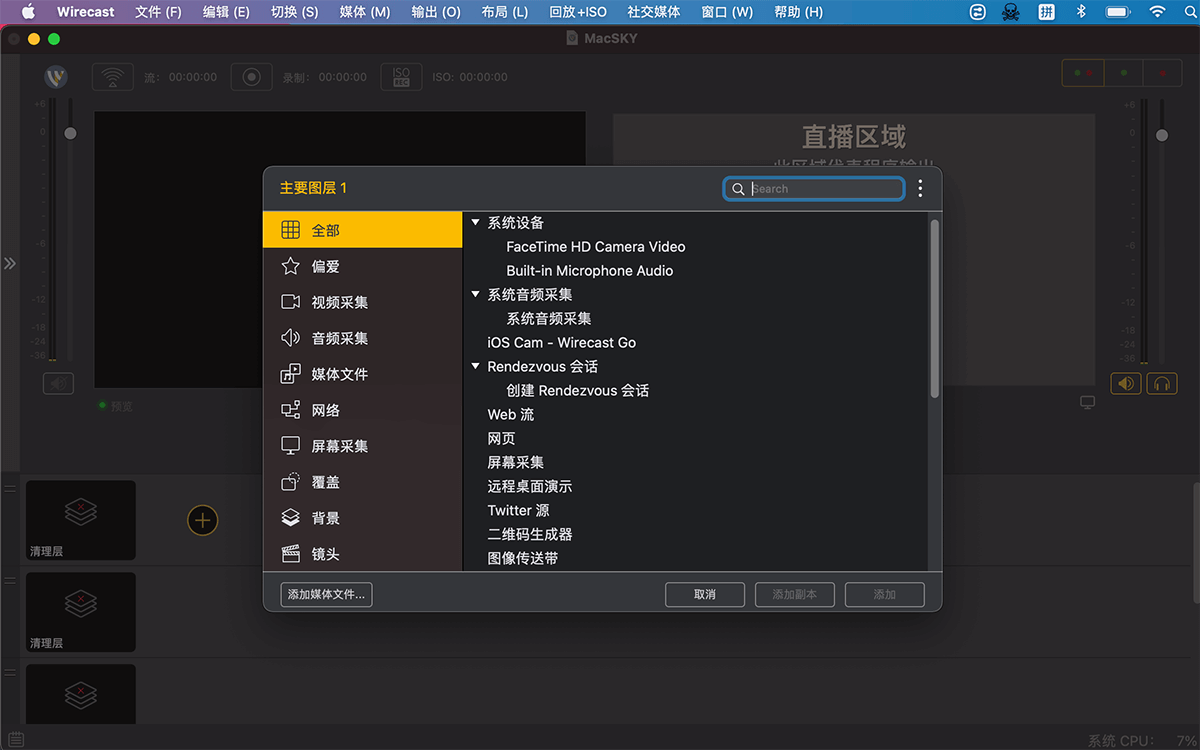Click the 取消 button
This screenshot has height=750, width=1200.
pos(705,594)
